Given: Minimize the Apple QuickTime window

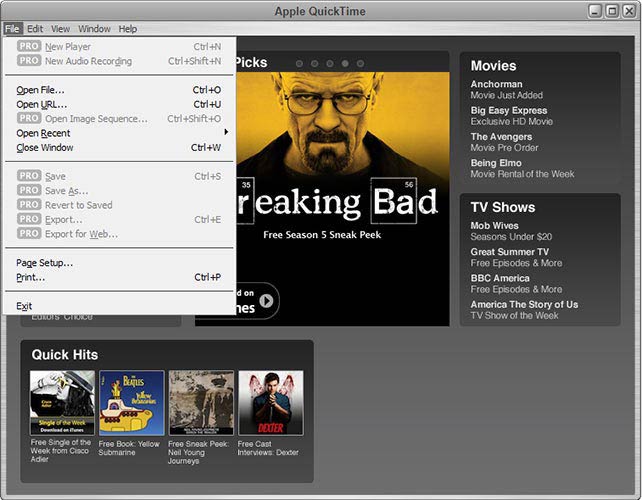Looking at the screenshot, I should [596, 11].
